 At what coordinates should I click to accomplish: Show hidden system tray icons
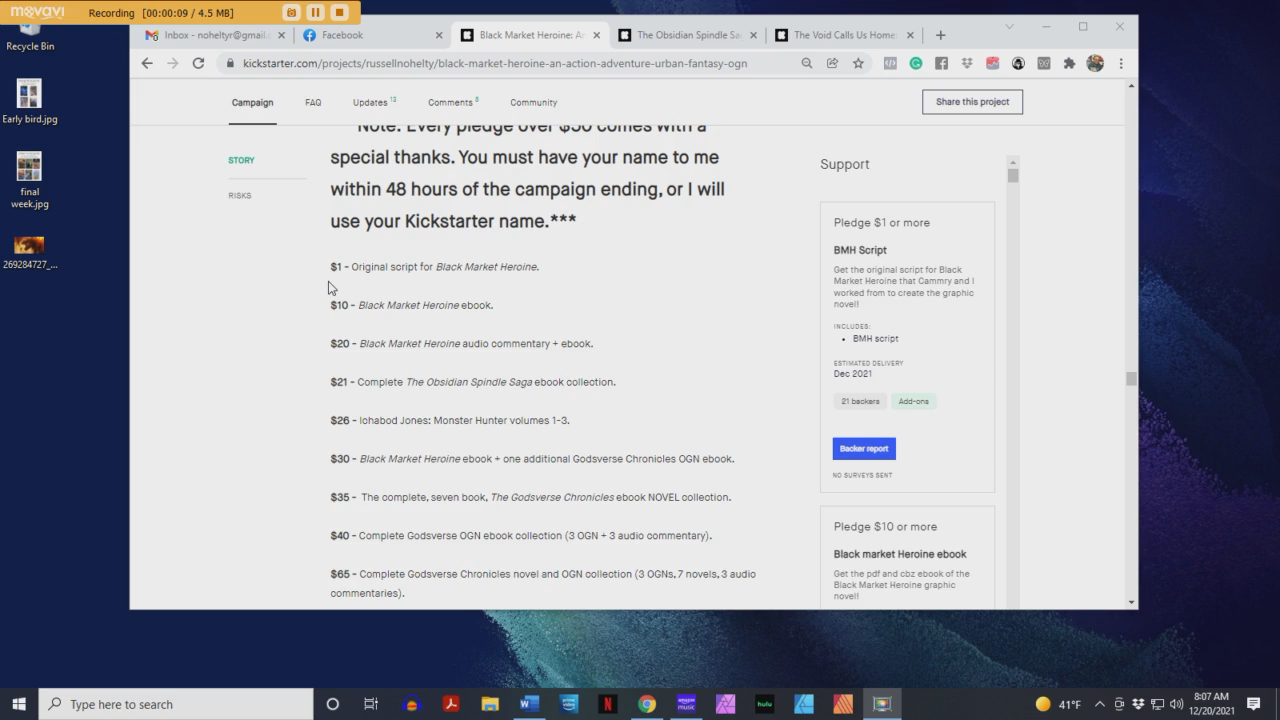coord(1099,704)
